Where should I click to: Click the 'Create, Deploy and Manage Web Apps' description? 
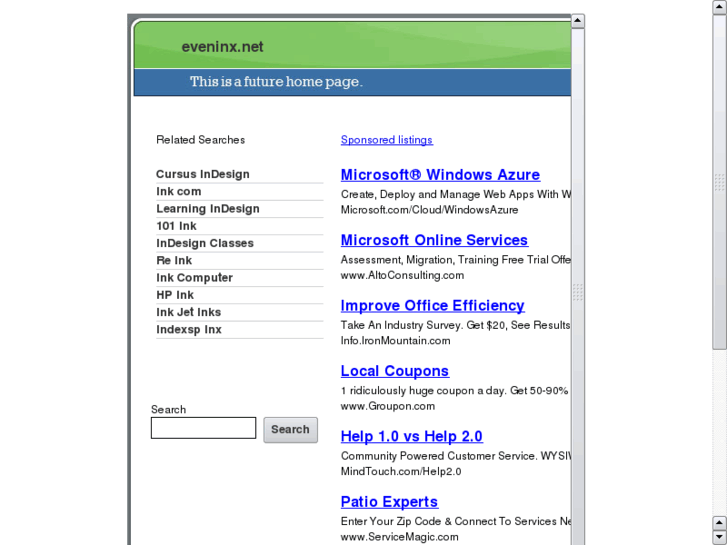click(x=456, y=194)
